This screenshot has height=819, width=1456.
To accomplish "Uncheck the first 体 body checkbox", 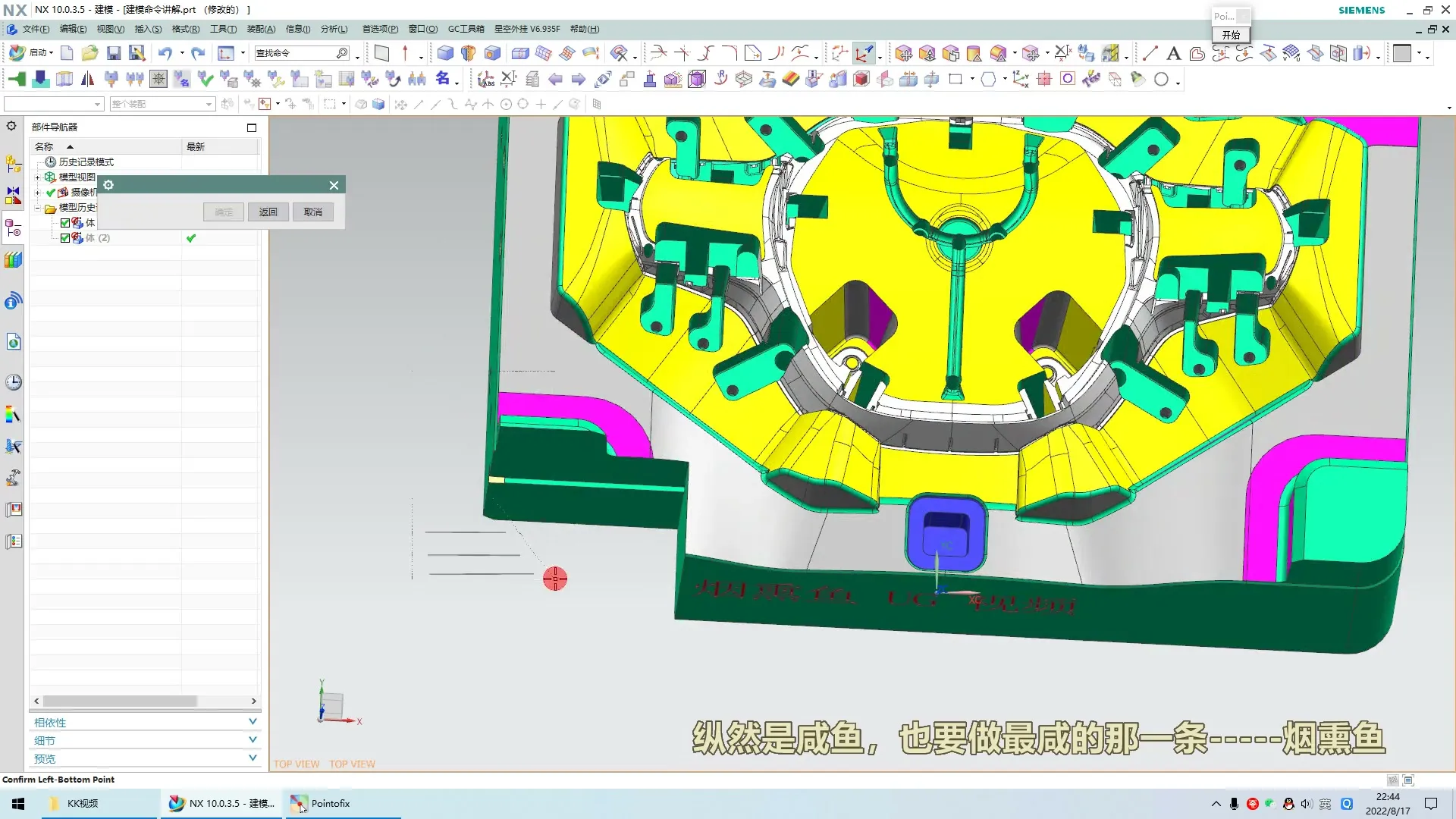I will tap(65, 223).
